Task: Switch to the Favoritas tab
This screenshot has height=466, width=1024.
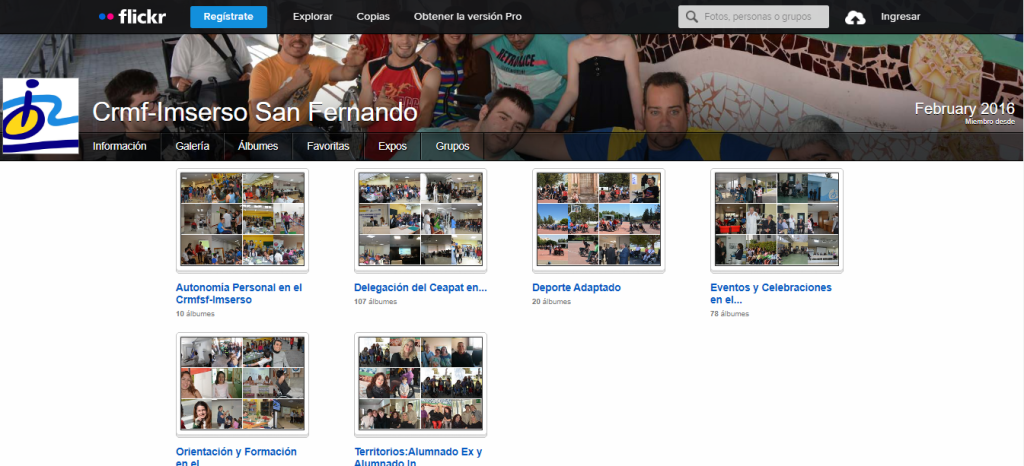Action: (328, 146)
